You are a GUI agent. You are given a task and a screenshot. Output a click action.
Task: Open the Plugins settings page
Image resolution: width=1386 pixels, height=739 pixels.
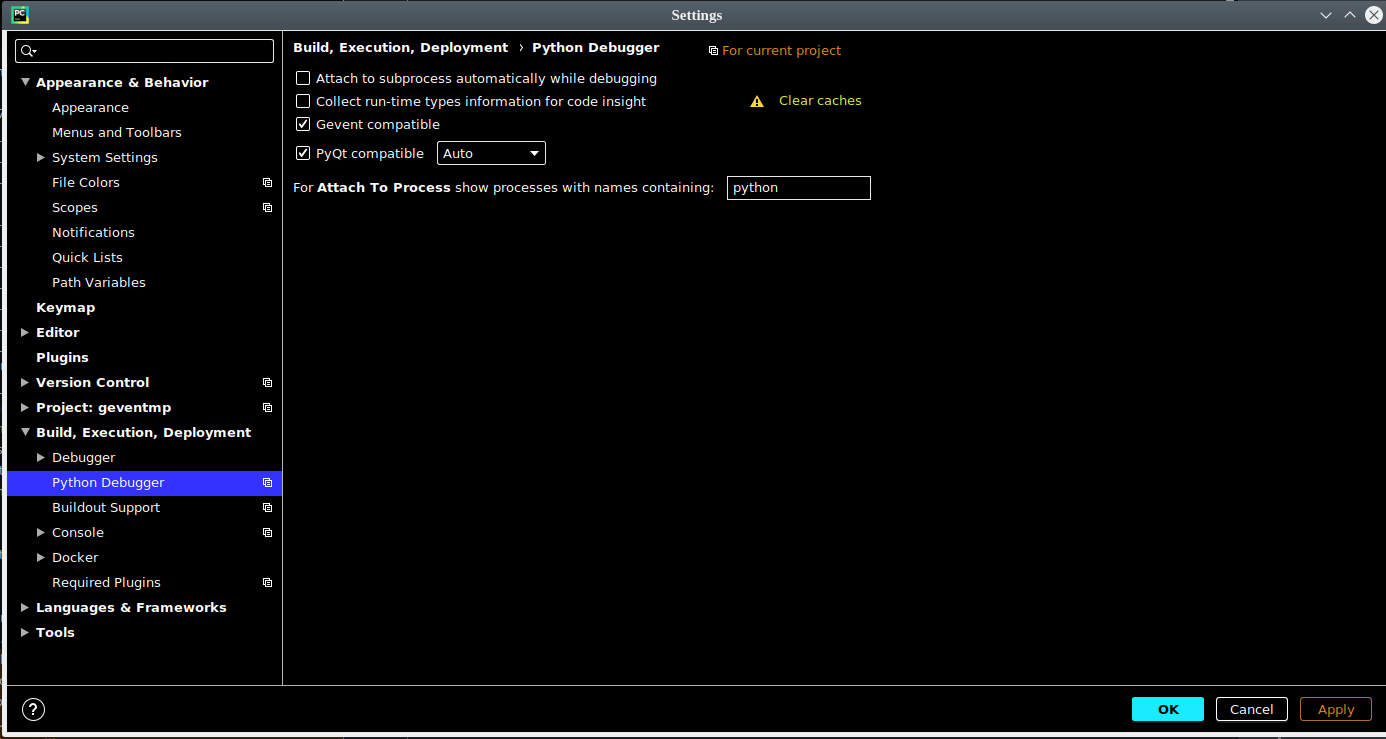62,357
